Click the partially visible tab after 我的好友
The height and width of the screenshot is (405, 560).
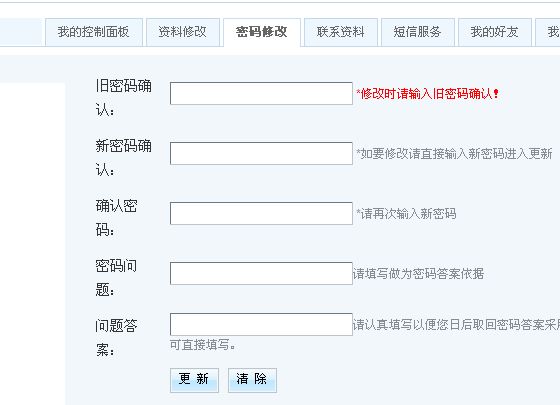[x=548, y=32]
